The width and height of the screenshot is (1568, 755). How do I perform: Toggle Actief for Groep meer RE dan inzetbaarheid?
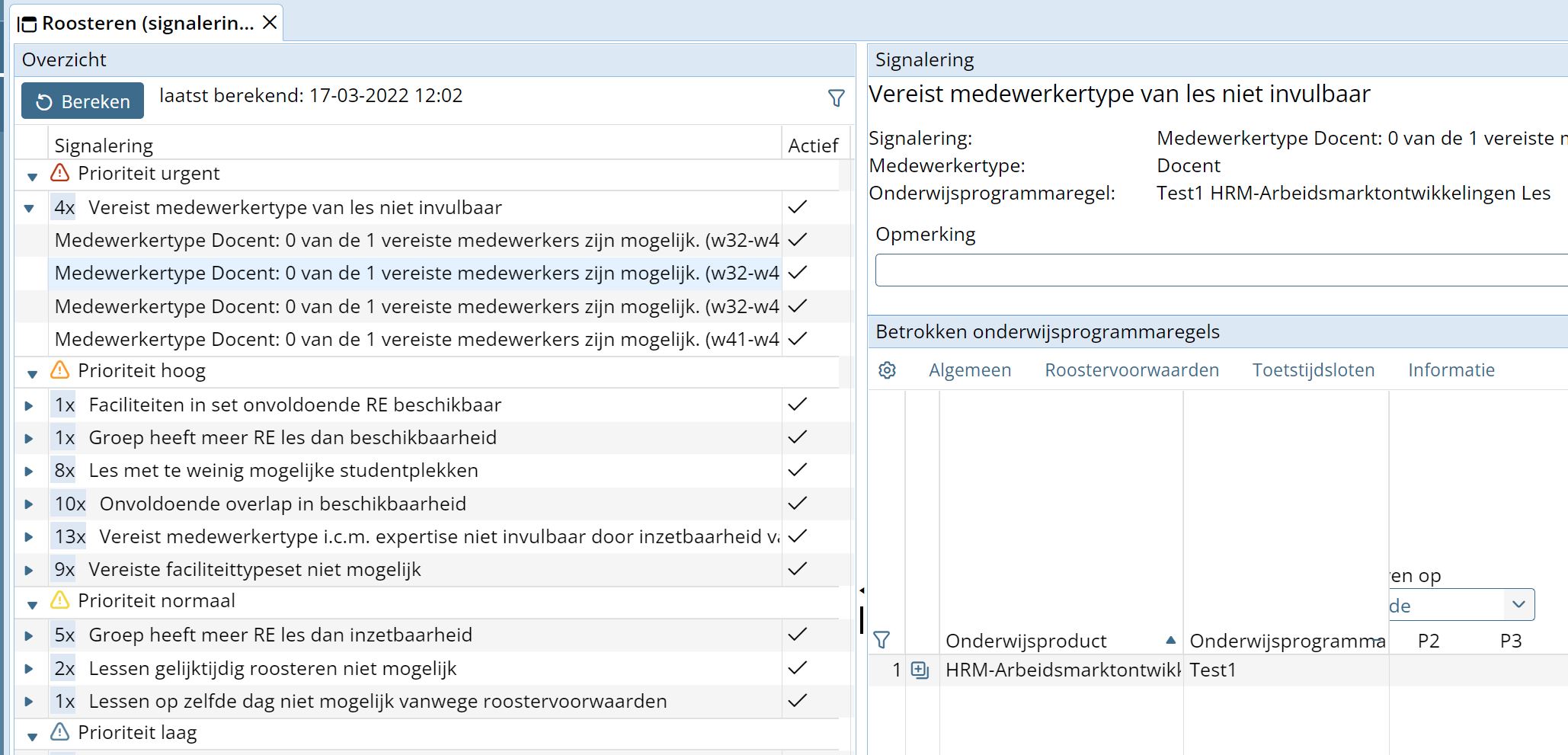pyautogui.click(x=797, y=634)
